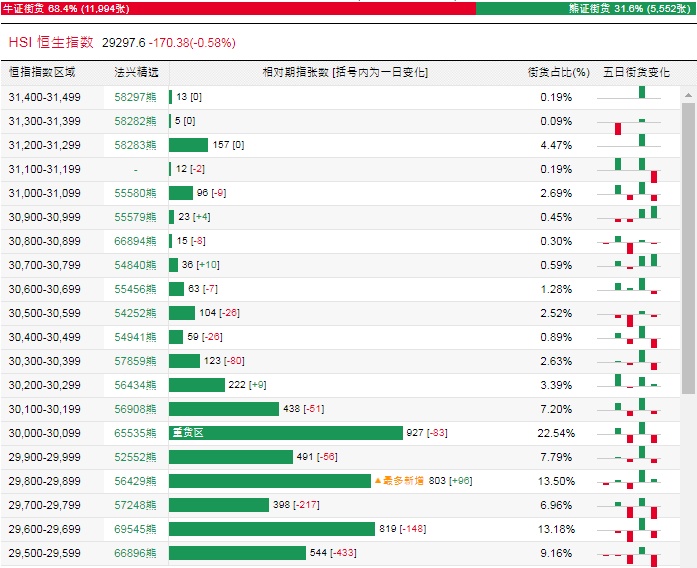Click the bar for range 29,900-29,999
This screenshot has width=697, height=568.
[231, 457]
